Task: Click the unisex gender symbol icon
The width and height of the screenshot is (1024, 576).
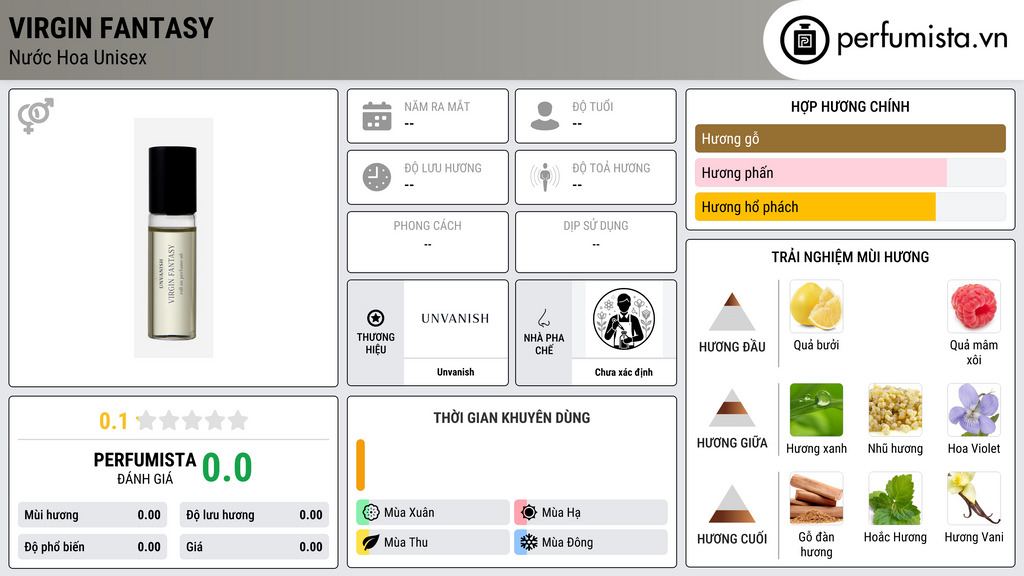Action: 35,116
